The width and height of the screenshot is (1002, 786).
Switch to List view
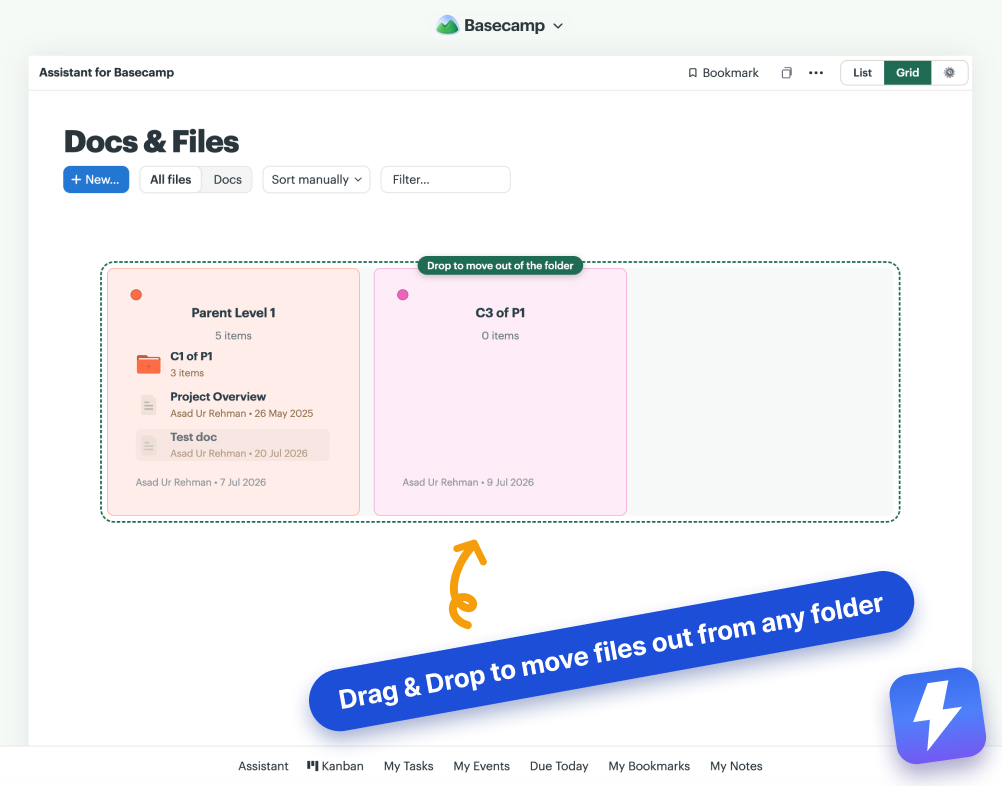pos(862,73)
